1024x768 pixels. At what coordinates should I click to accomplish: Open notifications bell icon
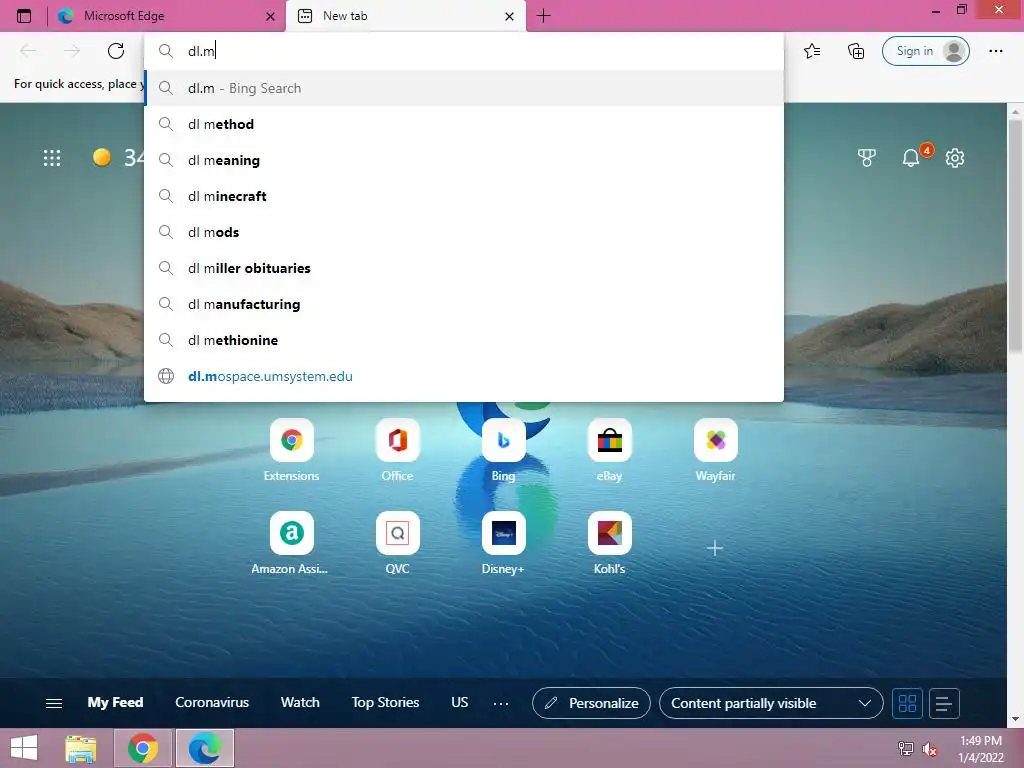(x=911, y=157)
